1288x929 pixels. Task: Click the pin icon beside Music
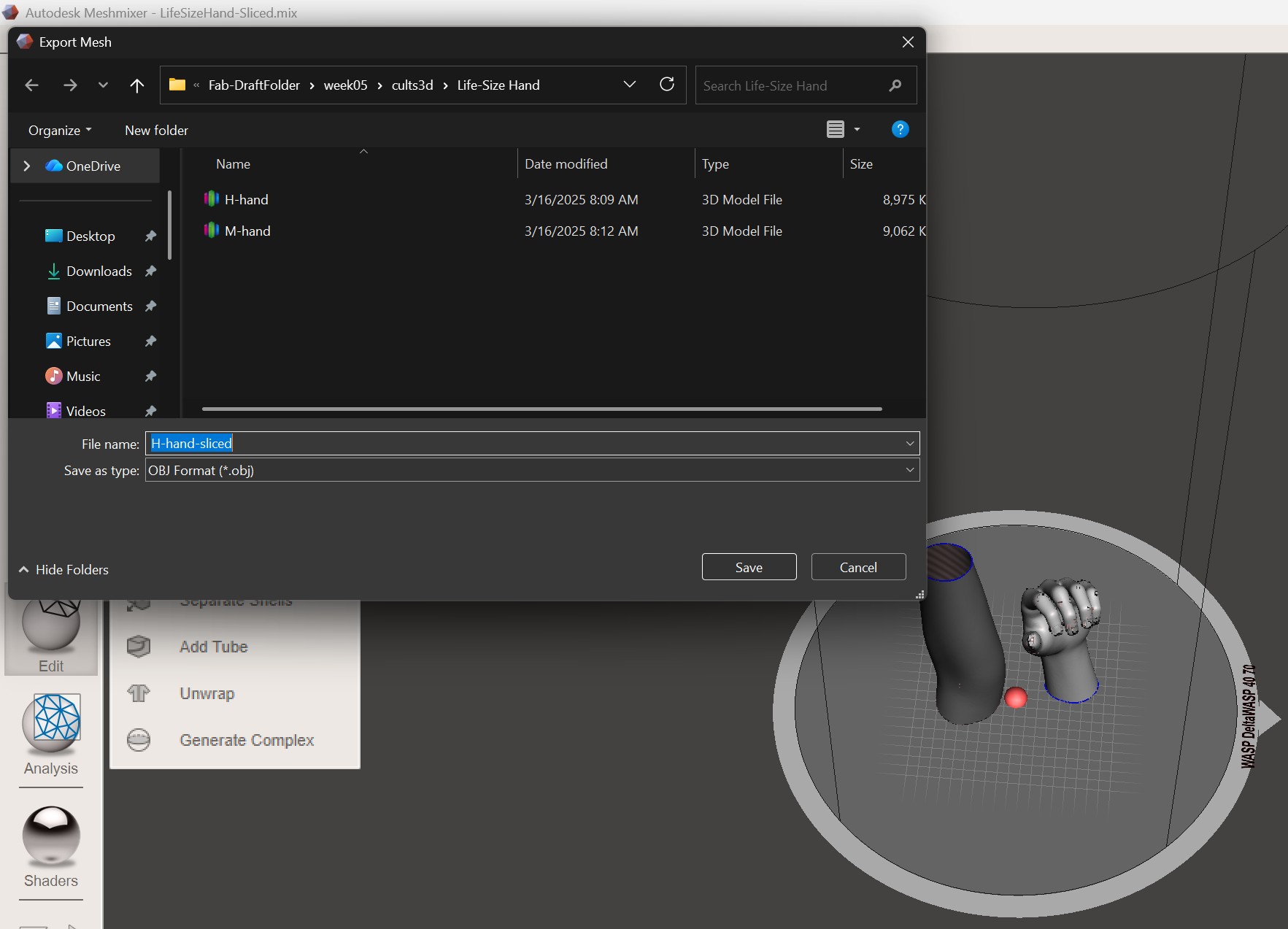pyautogui.click(x=150, y=376)
